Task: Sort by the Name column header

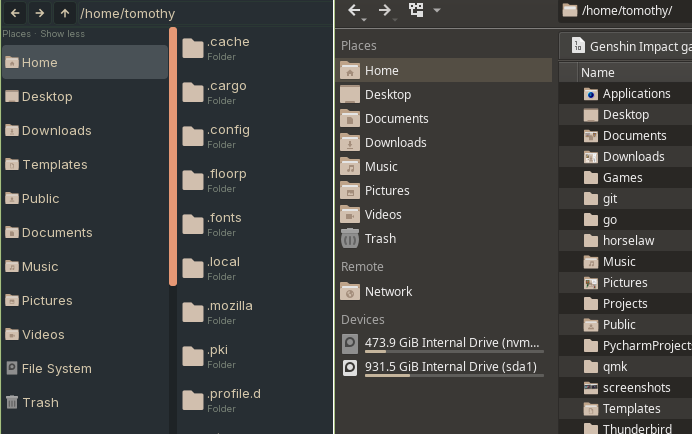Action: pyautogui.click(x=636, y=72)
